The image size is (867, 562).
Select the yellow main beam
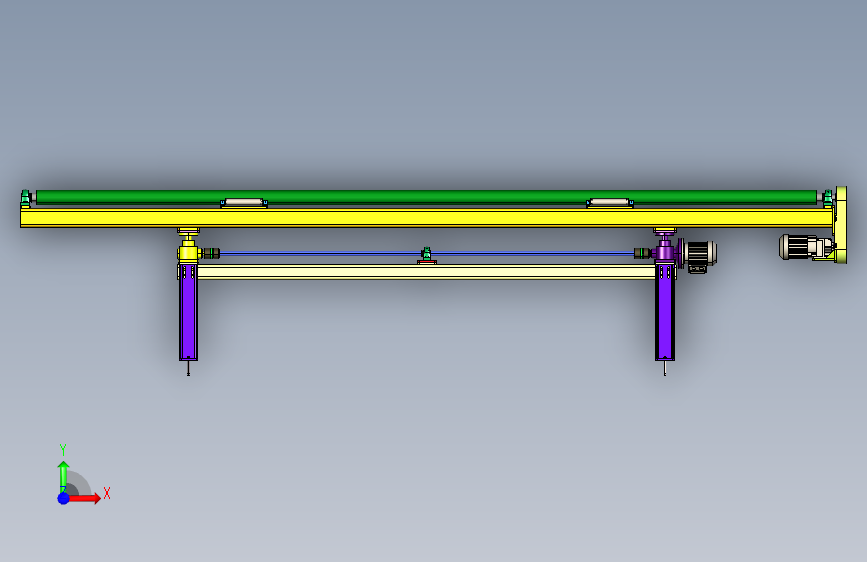[427, 218]
